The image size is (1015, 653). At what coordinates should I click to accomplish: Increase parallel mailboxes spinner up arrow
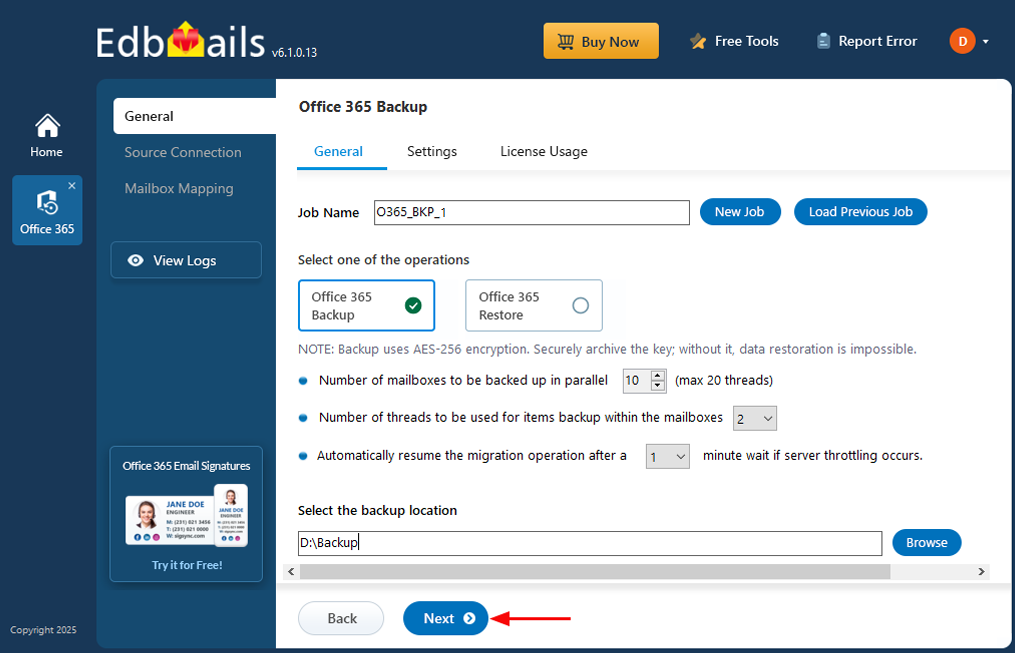coord(658,375)
